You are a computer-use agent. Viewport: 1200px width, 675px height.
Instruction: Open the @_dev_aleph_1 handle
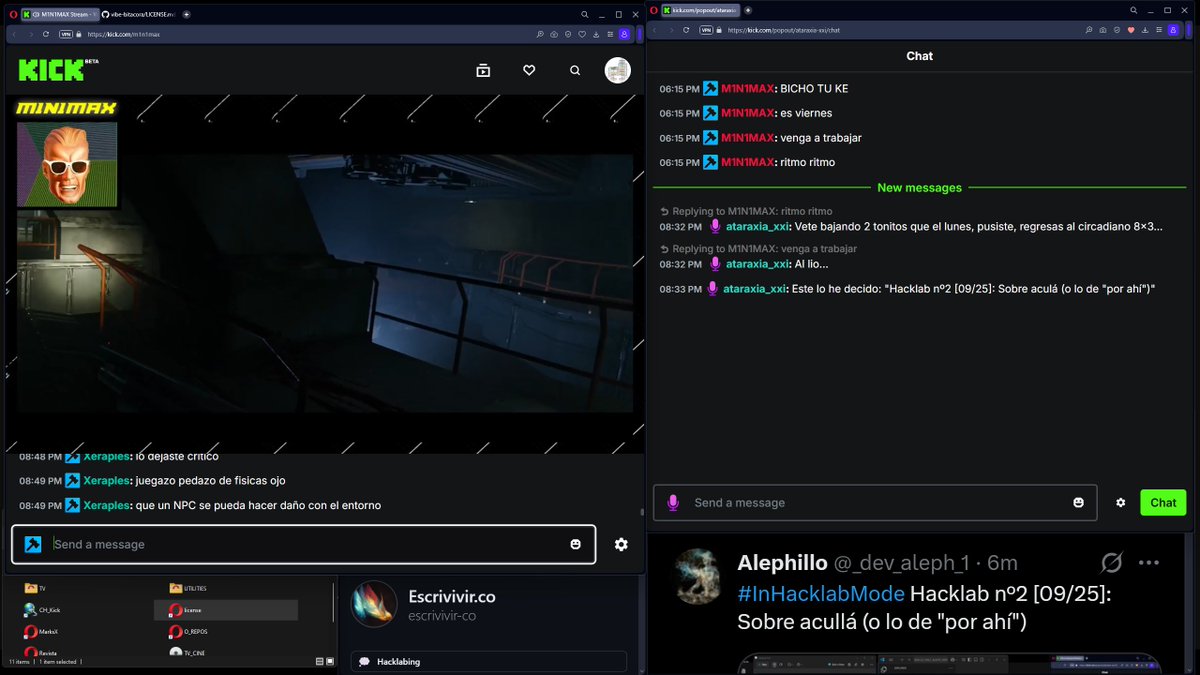click(901, 564)
